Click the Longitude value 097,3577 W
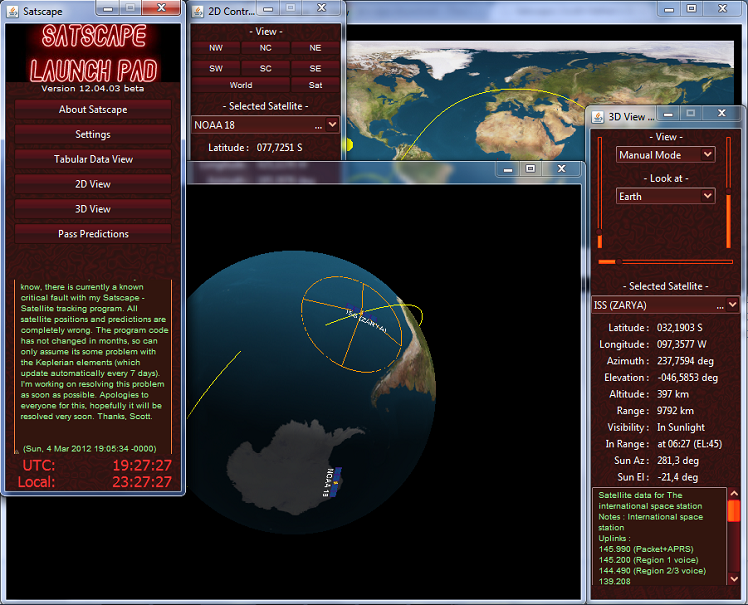Image resolution: width=748 pixels, height=605 pixels. (682, 344)
